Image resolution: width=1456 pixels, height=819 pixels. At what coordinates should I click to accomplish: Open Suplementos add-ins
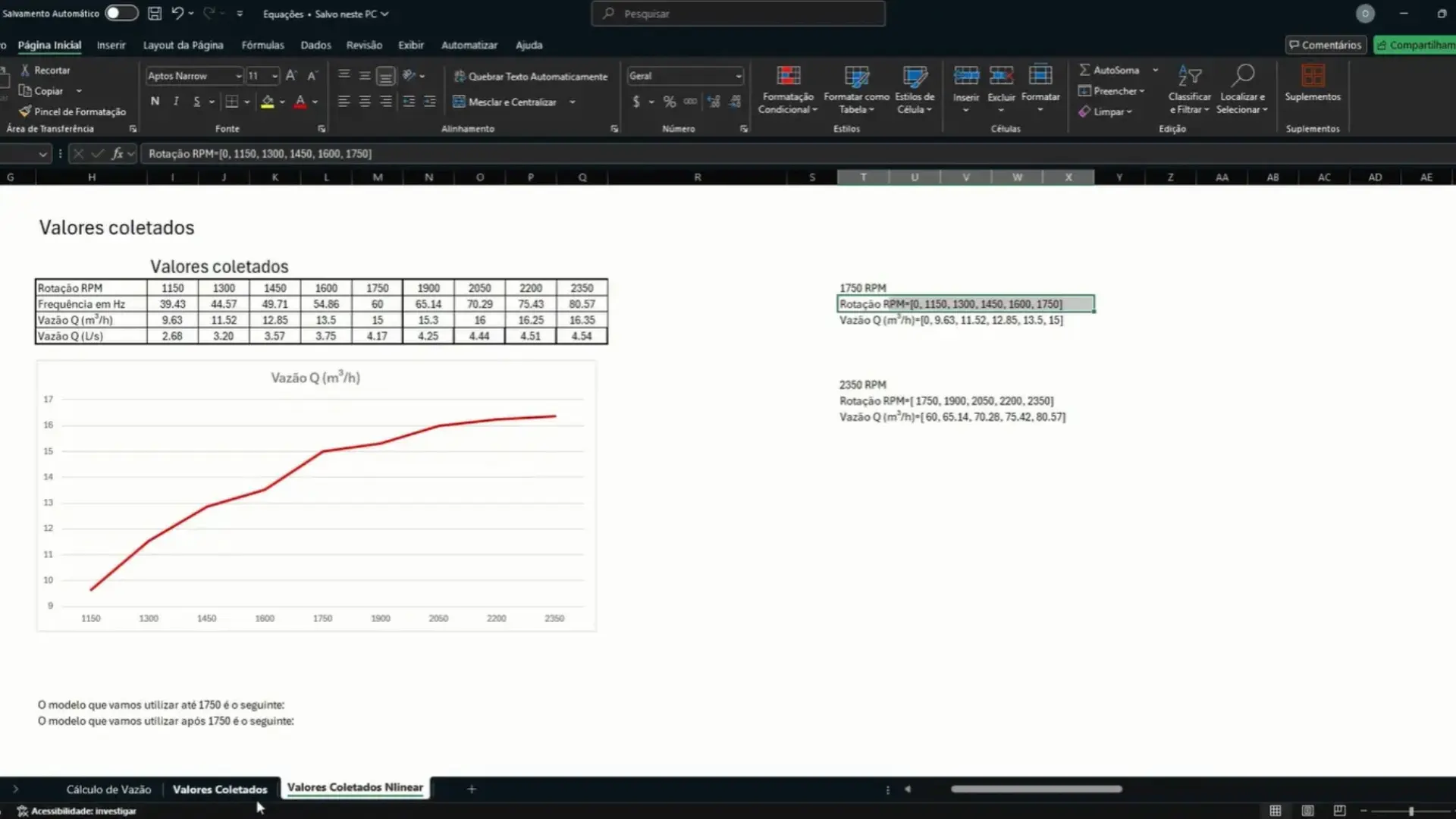coord(1313,83)
